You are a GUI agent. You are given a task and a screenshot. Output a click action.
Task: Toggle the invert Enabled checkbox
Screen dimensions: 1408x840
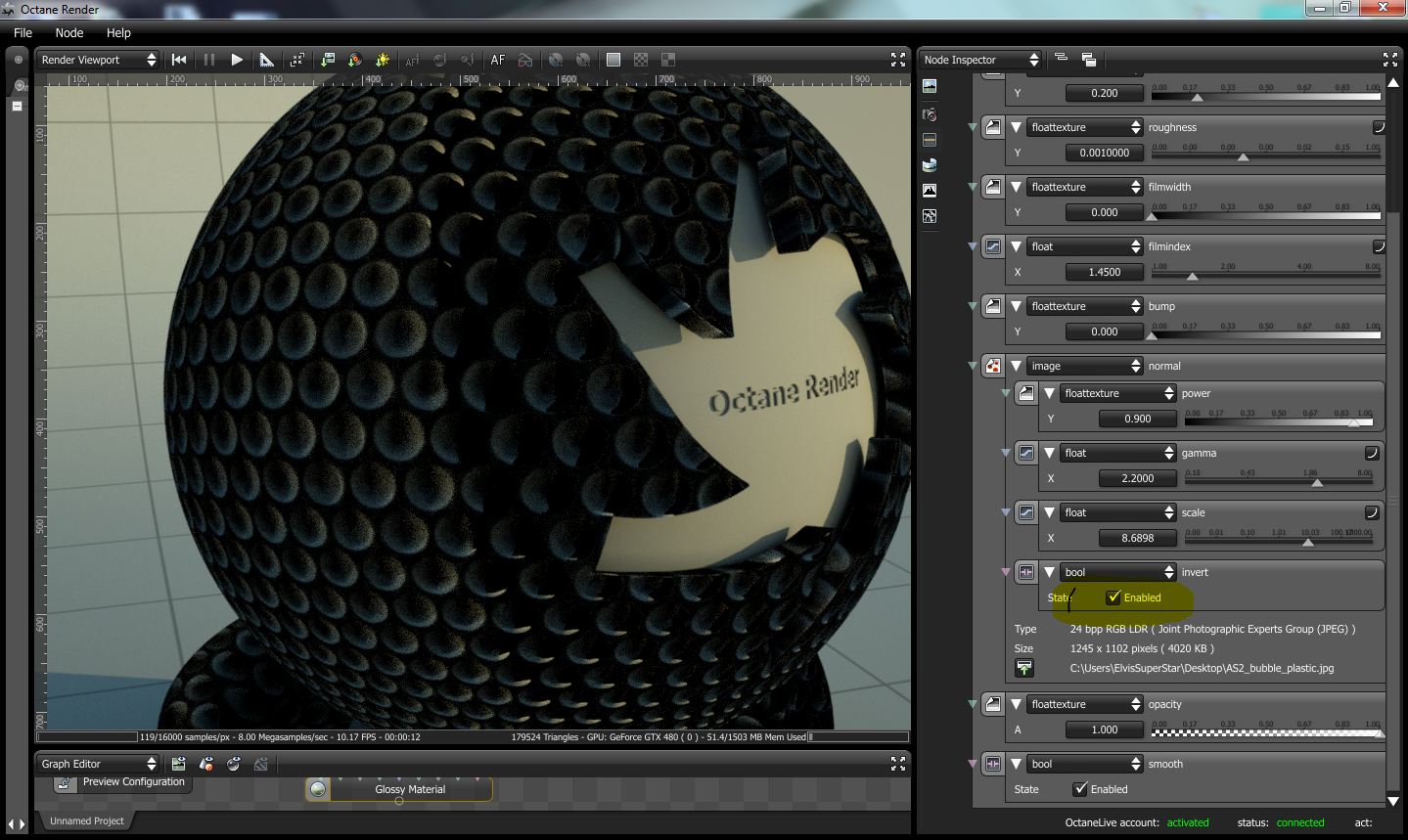point(1113,597)
